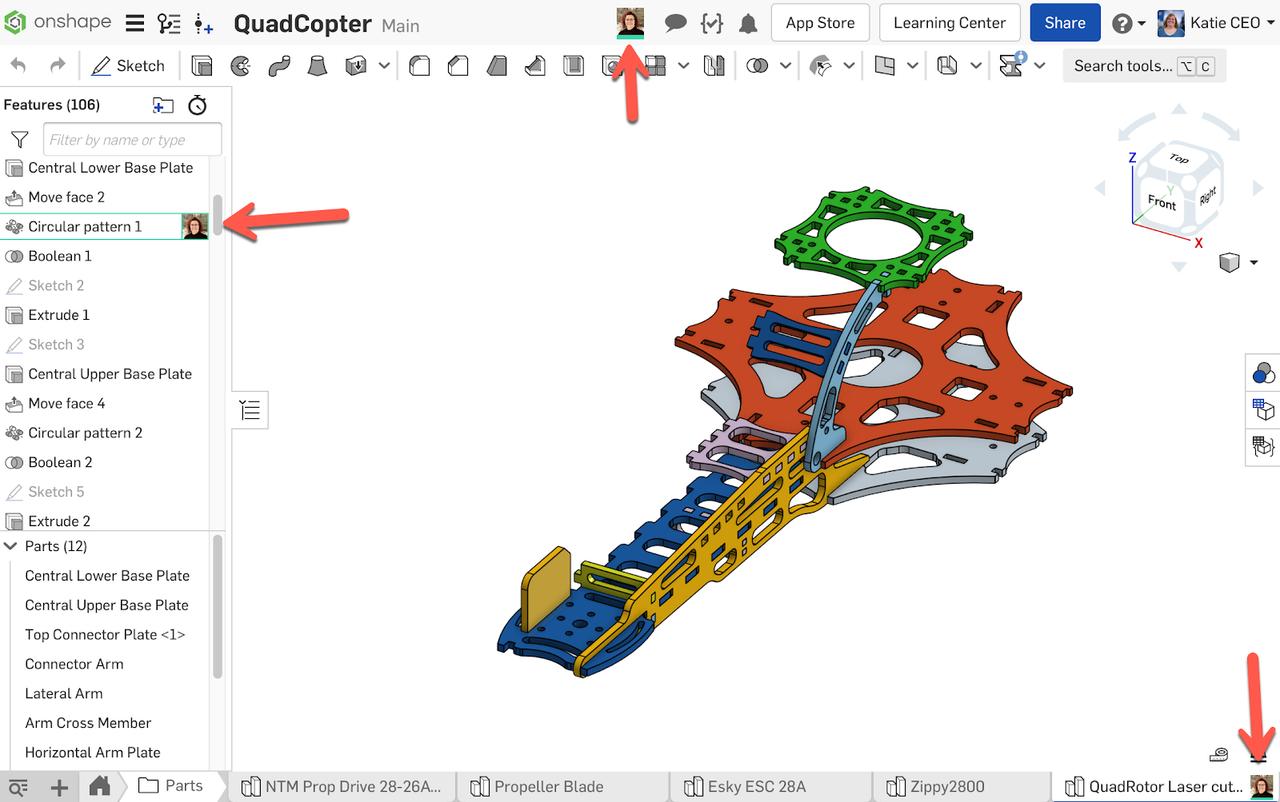Open the Fillet tool
The height and width of the screenshot is (802, 1280).
point(419,65)
